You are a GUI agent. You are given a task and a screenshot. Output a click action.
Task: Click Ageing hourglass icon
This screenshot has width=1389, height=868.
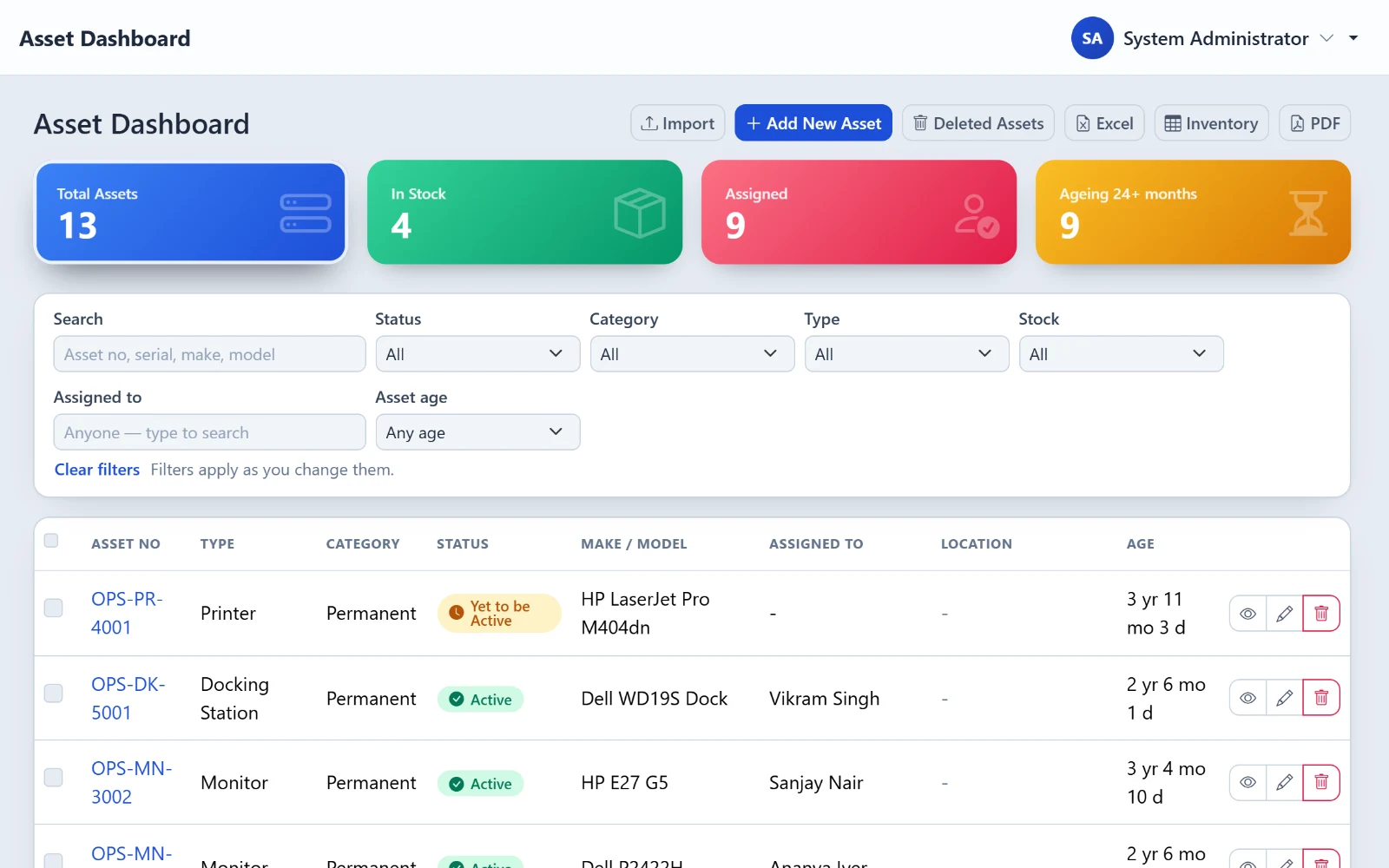[x=1308, y=214]
